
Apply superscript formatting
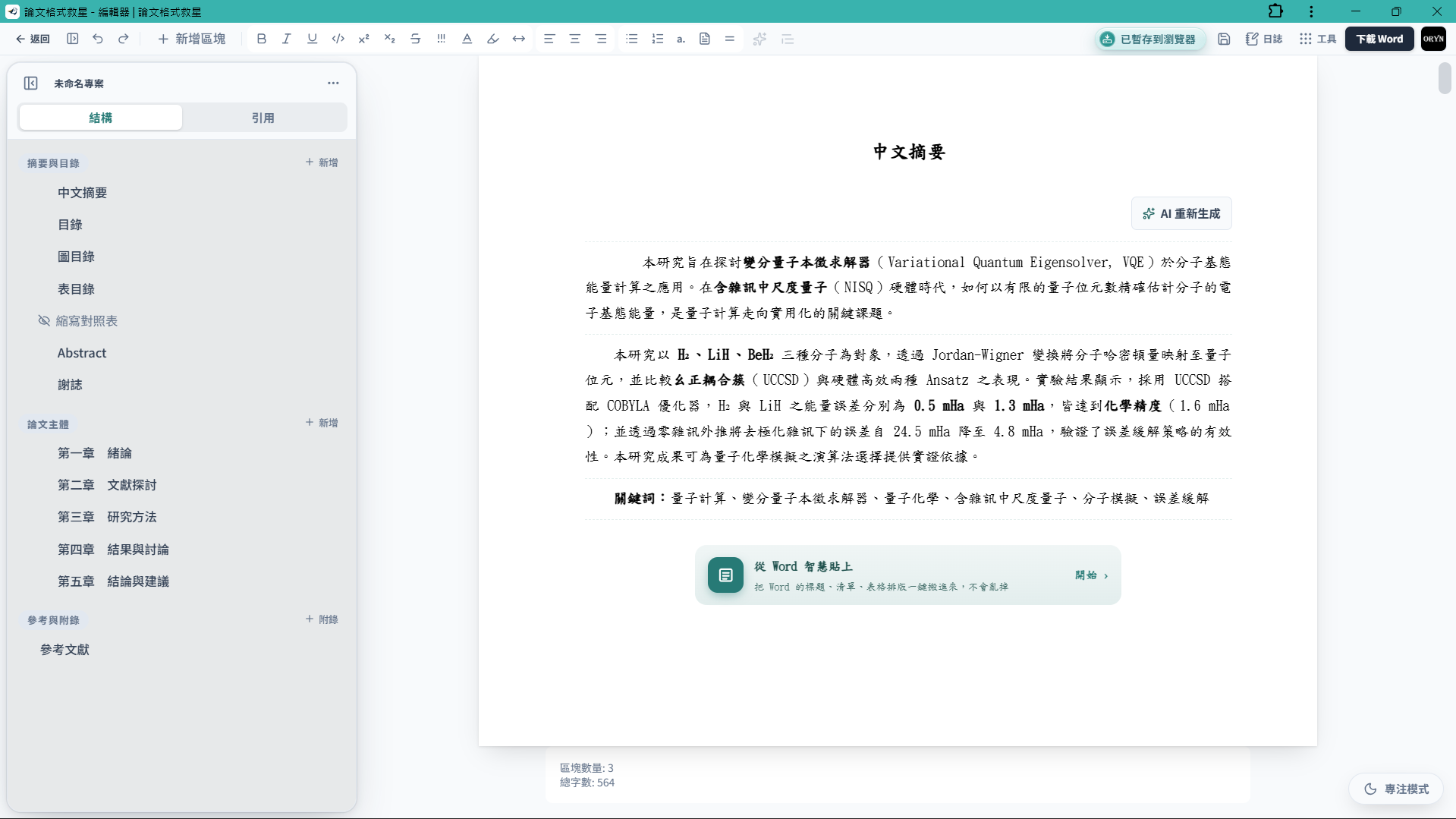coord(363,39)
